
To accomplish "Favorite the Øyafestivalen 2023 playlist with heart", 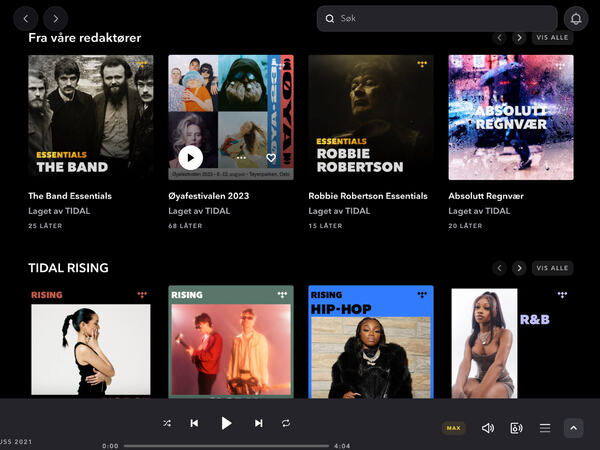I will click(271, 158).
